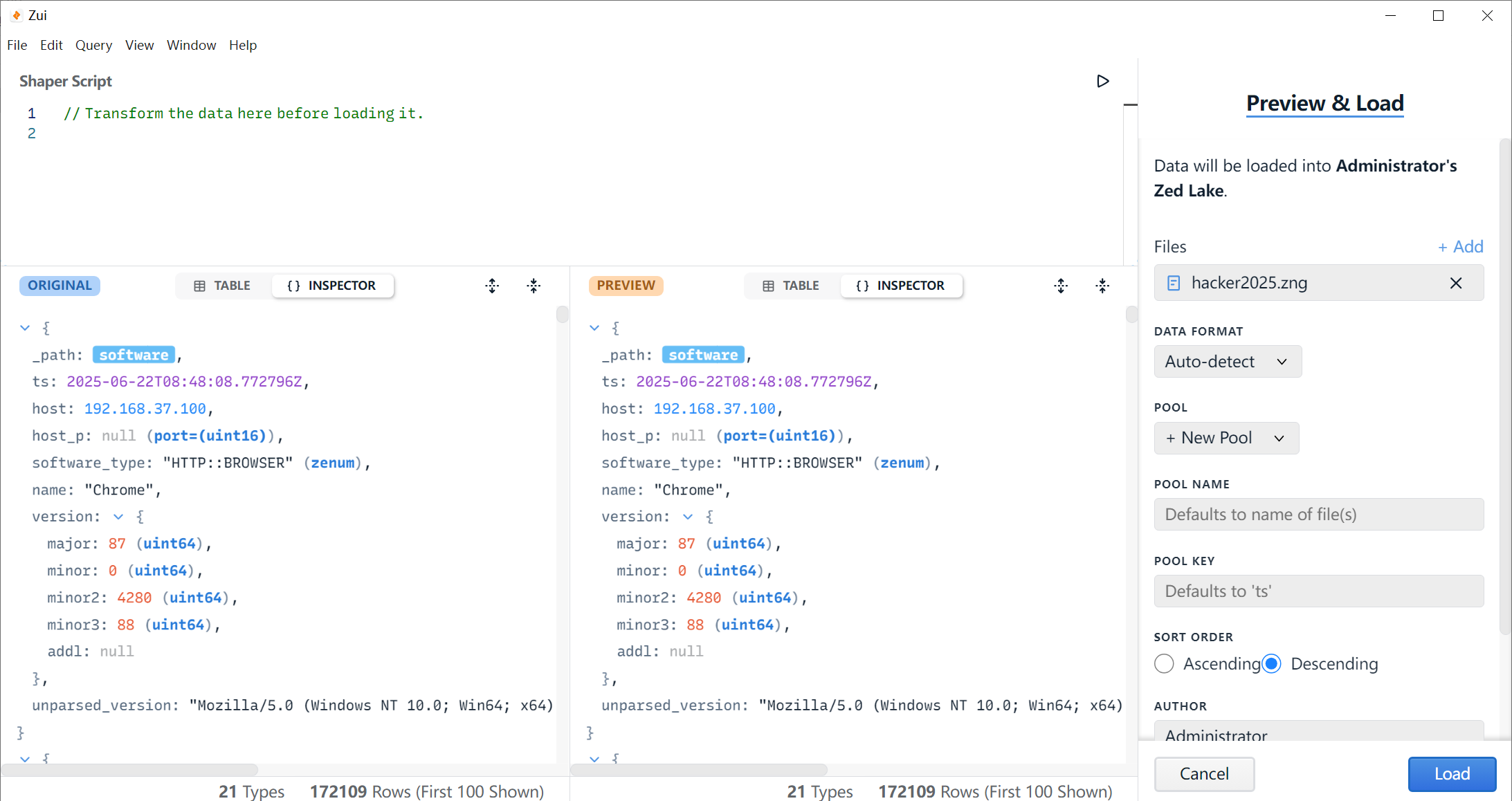Click the Zui app logo icon
The image size is (1512, 801).
coord(16,15)
